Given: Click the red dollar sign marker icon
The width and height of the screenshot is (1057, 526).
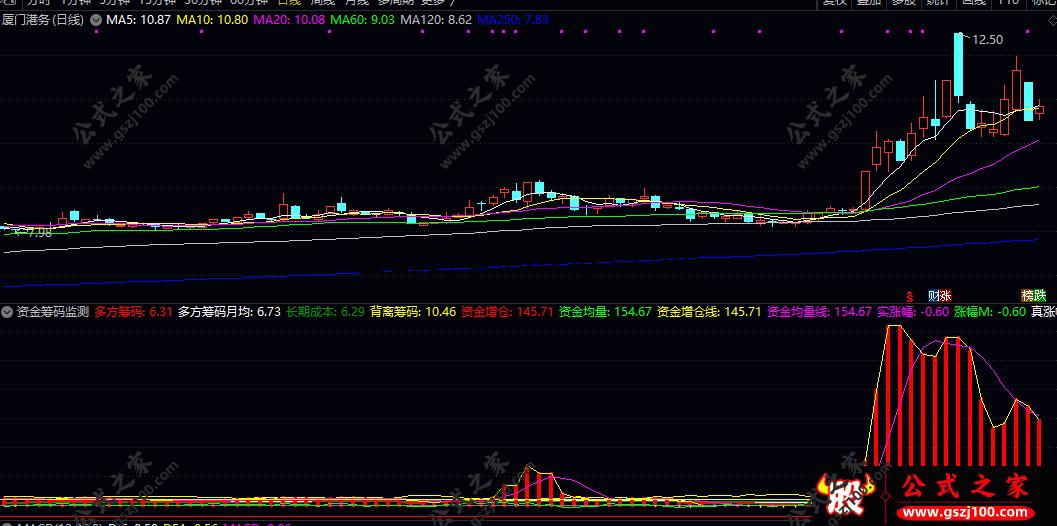Looking at the screenshot, I should (x=909, y=295).
